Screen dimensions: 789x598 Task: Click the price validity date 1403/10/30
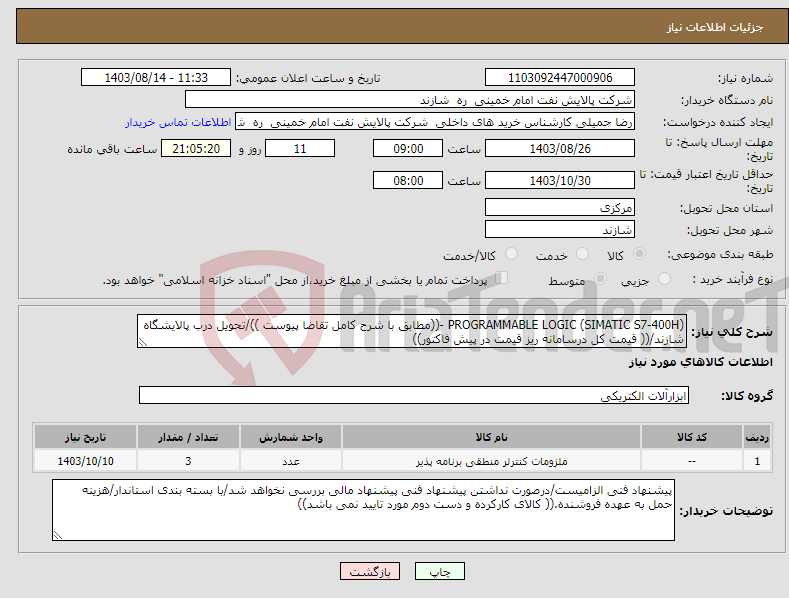pyautogui.click(x=560, y=180)
